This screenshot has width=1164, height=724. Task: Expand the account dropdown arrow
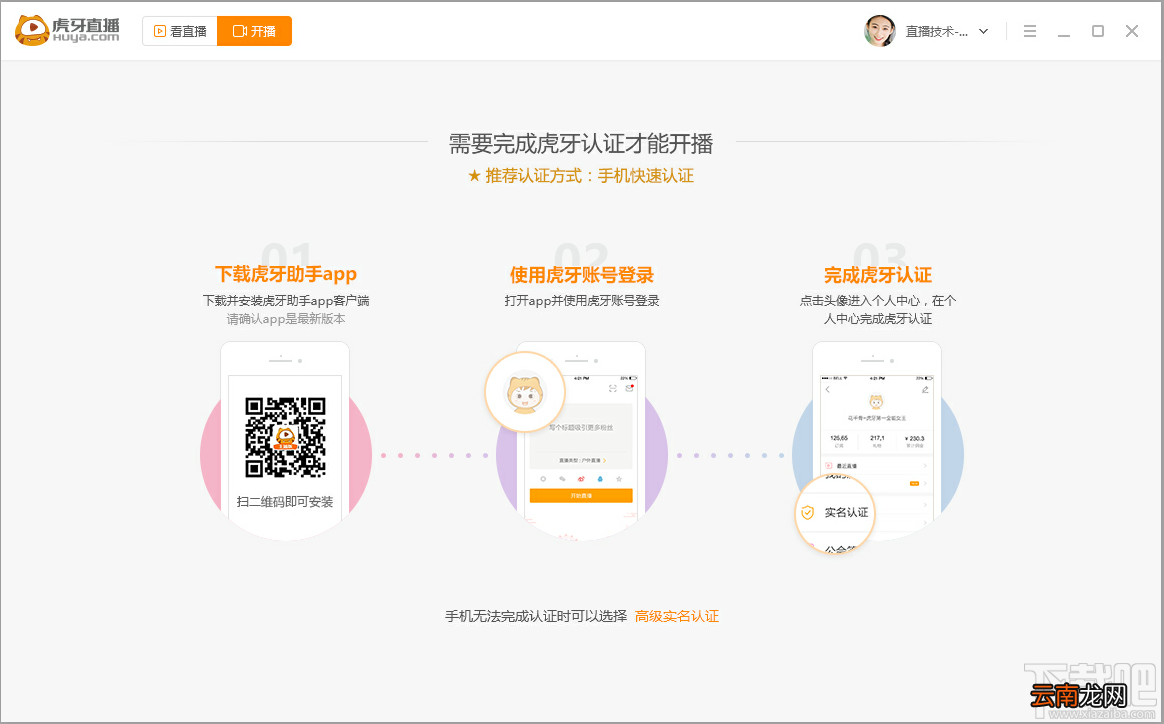(x=984, y=31)
